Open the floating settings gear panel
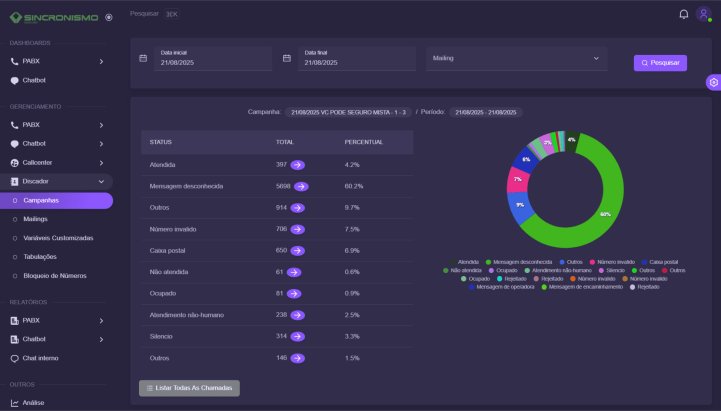This screenshot has width=721, height=411. tap(713, 83)
